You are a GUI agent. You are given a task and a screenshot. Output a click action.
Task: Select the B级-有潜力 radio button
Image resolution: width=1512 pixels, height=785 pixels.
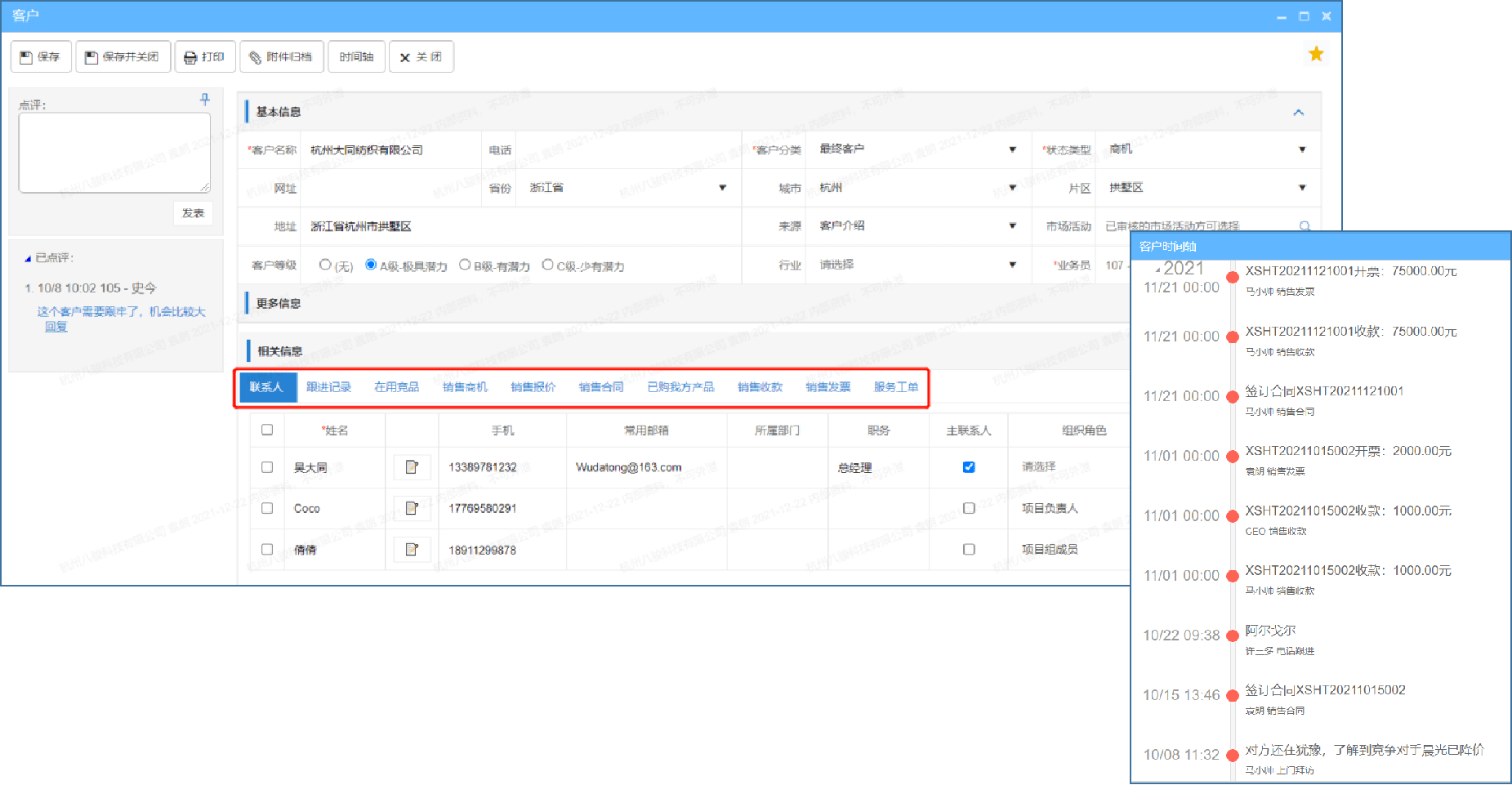coord(464,264)
